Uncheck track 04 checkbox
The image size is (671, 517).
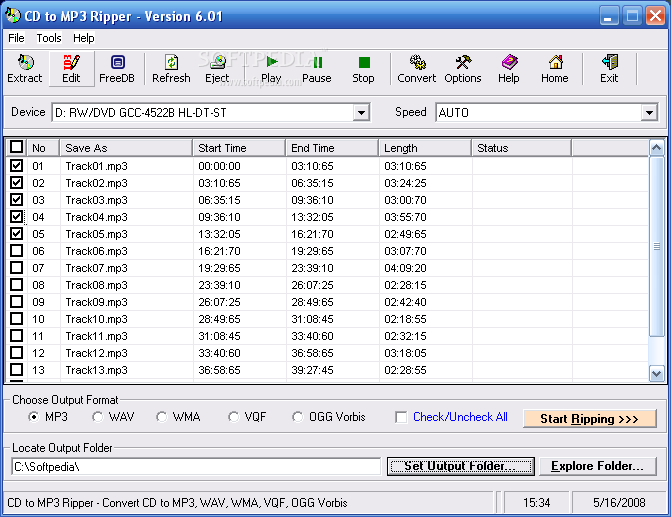pos(16,217)
